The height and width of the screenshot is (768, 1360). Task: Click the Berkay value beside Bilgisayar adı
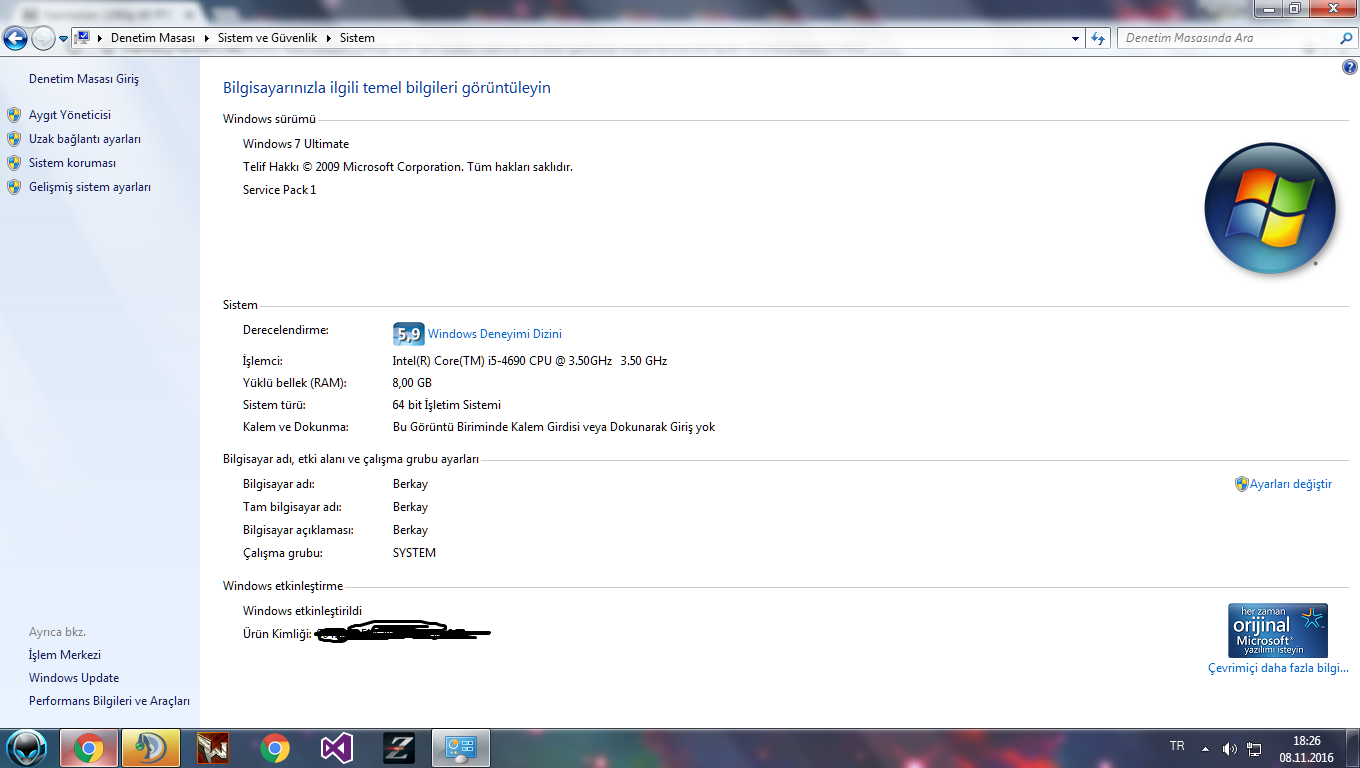pos(410,484)
